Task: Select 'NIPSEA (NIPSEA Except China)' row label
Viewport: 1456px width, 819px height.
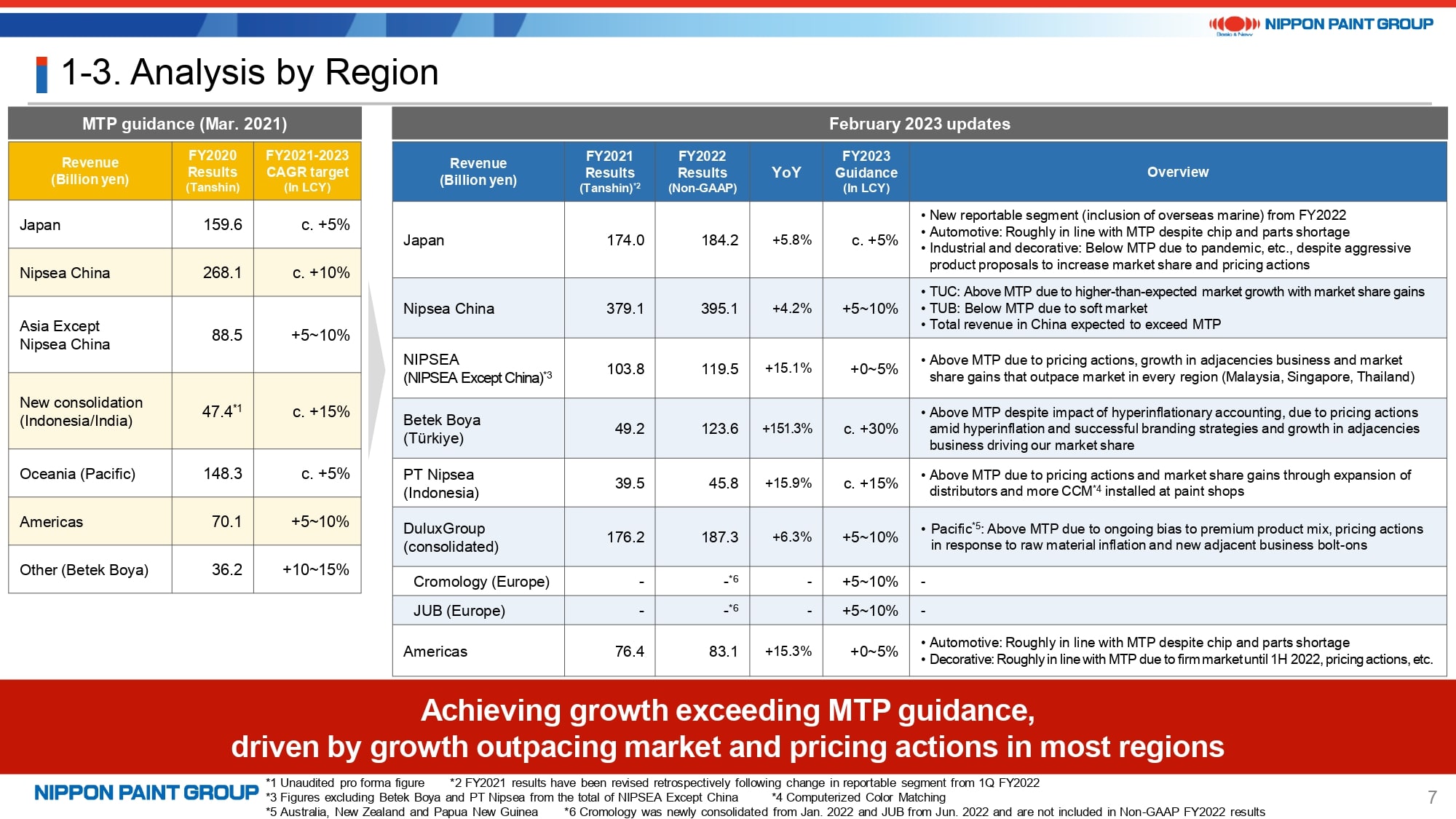Action: click(x=478, y=368)
